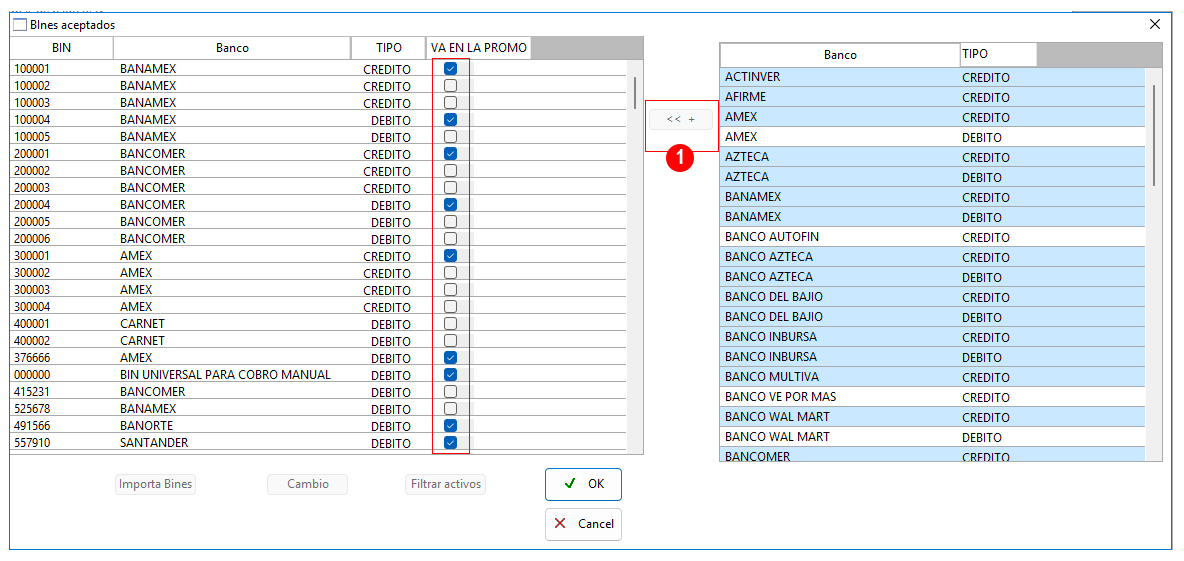The height and width of the screenshot is (561, 1184).
Task: Select the BANAMEX DEBITO row in right list
Action: pyautogui.click(x=933, y=217)
